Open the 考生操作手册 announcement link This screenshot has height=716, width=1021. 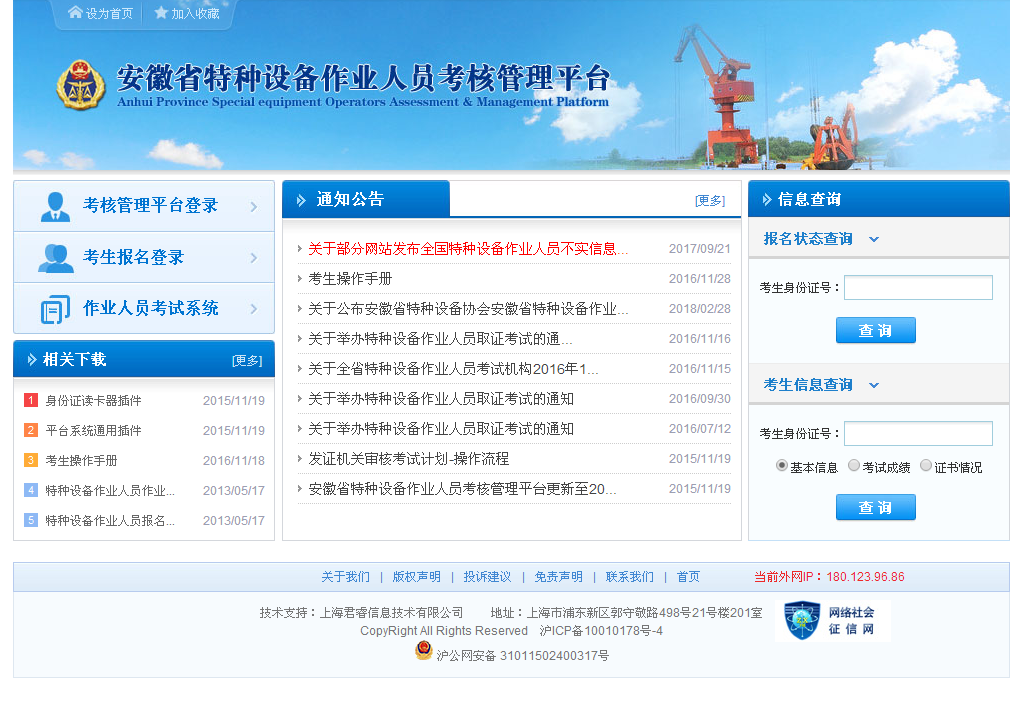coord(350,279)
